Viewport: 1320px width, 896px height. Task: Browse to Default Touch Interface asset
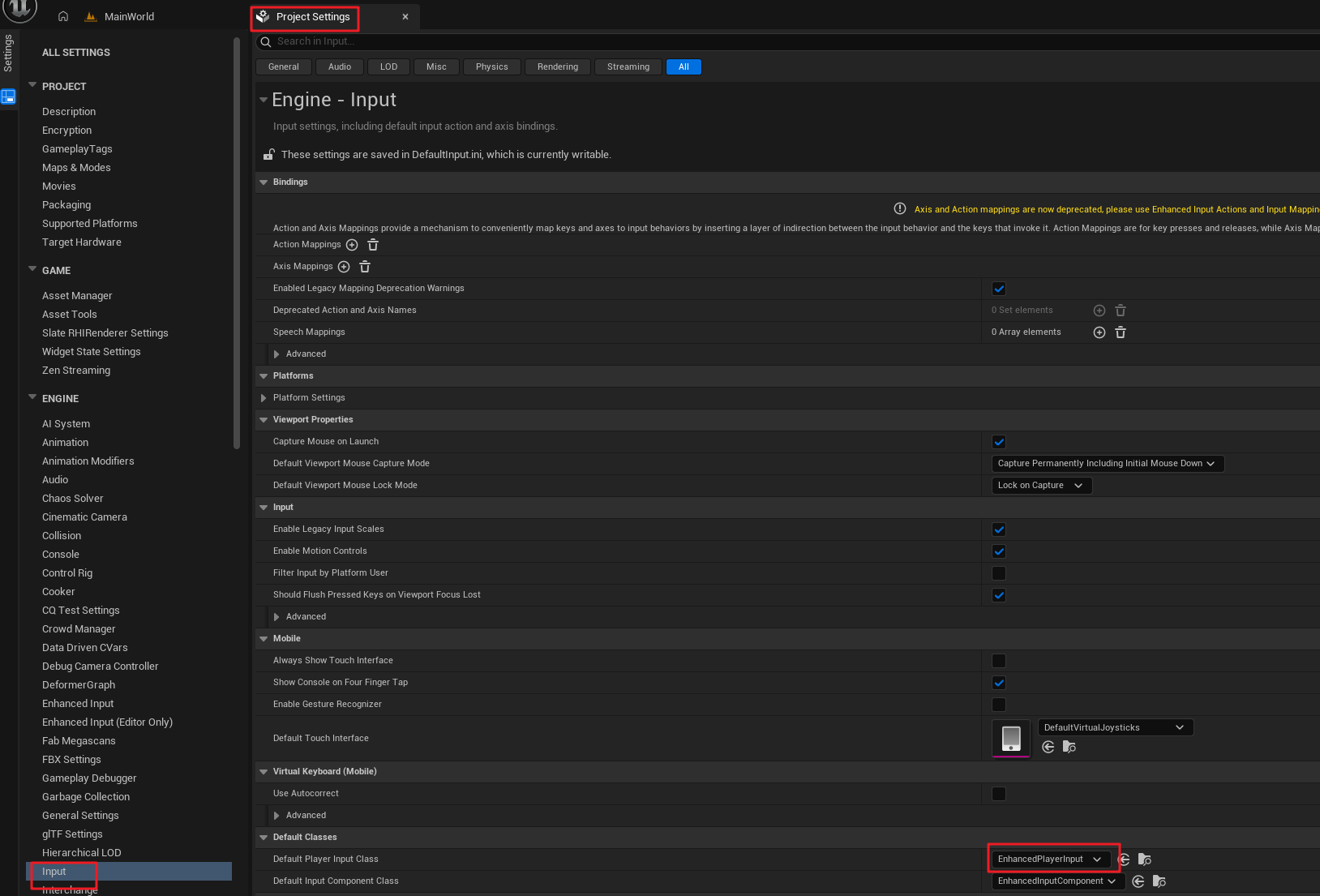1069,747
